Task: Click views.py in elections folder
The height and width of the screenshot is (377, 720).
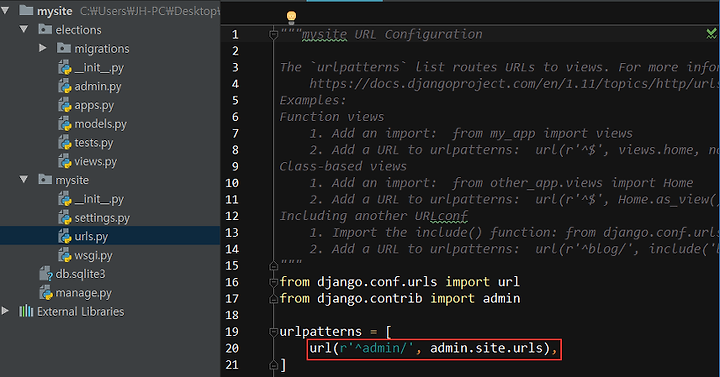Action: point(96,162)
